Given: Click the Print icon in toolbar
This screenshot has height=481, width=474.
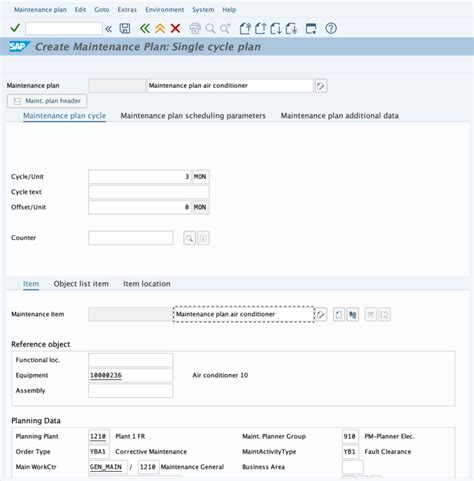Looking at the screenshot, I should pos(195,28).
